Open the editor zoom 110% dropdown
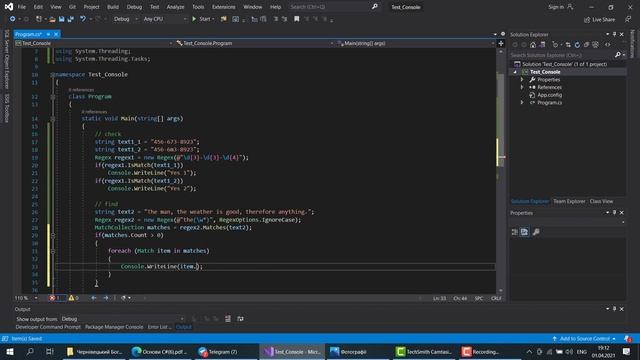Viewport: 640px width, 360px height. click(26, 298)
